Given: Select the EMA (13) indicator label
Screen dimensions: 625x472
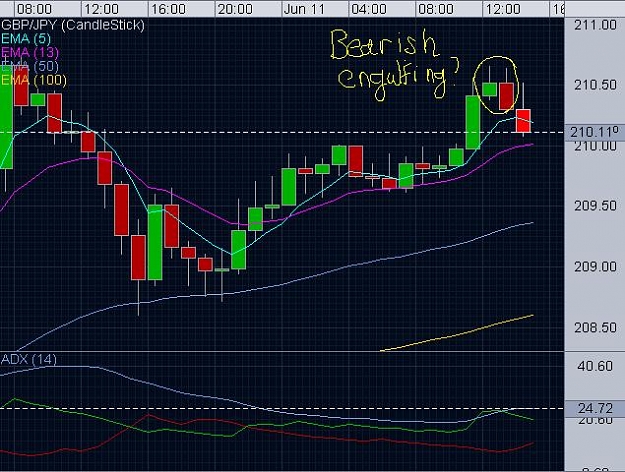Looking at the screenshot, I should point(30,52).
